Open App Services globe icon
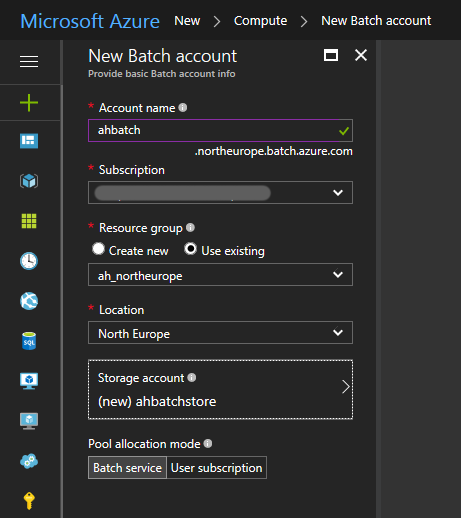Viewport: 461px width, 518px height. (29, 301)
